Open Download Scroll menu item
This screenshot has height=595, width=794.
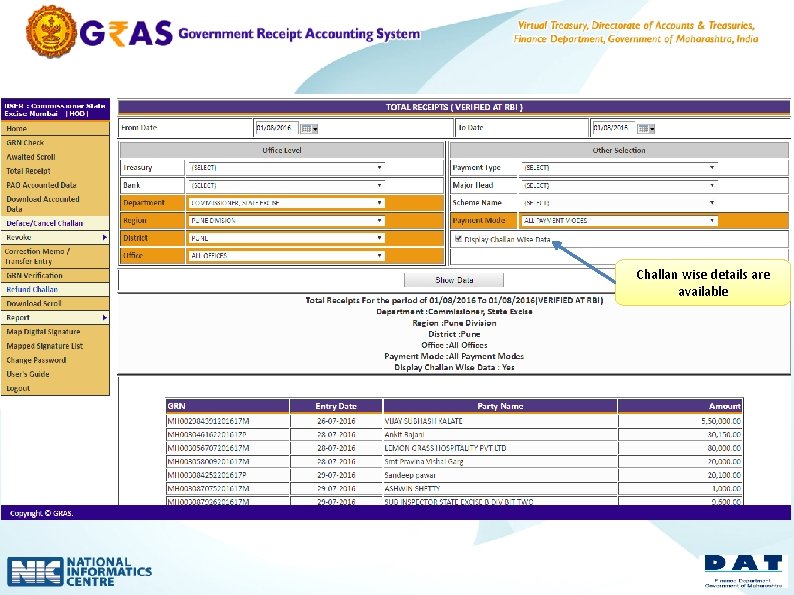(x=55, y=304)
